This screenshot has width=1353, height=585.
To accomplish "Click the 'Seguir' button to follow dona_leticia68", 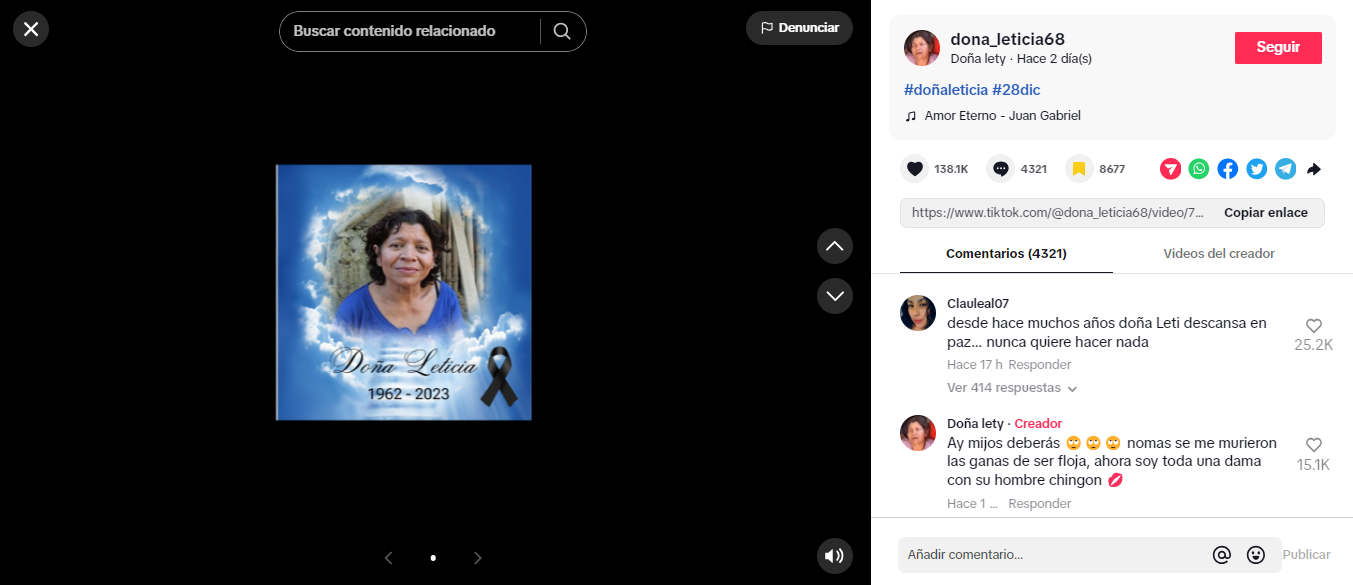I will click(1277, 47).
